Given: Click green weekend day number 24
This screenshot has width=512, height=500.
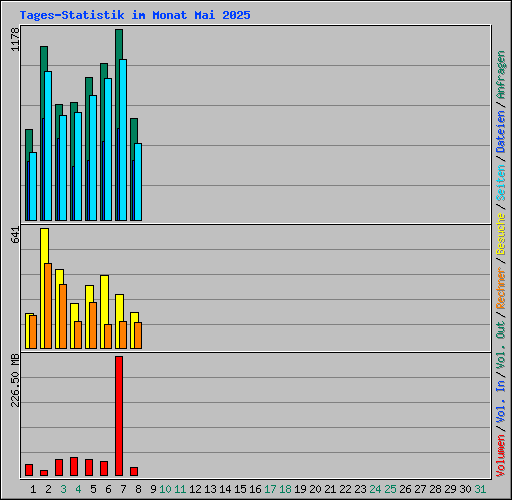Looking at the screenshot, I should pyautogui.click(x=375, y=489).
